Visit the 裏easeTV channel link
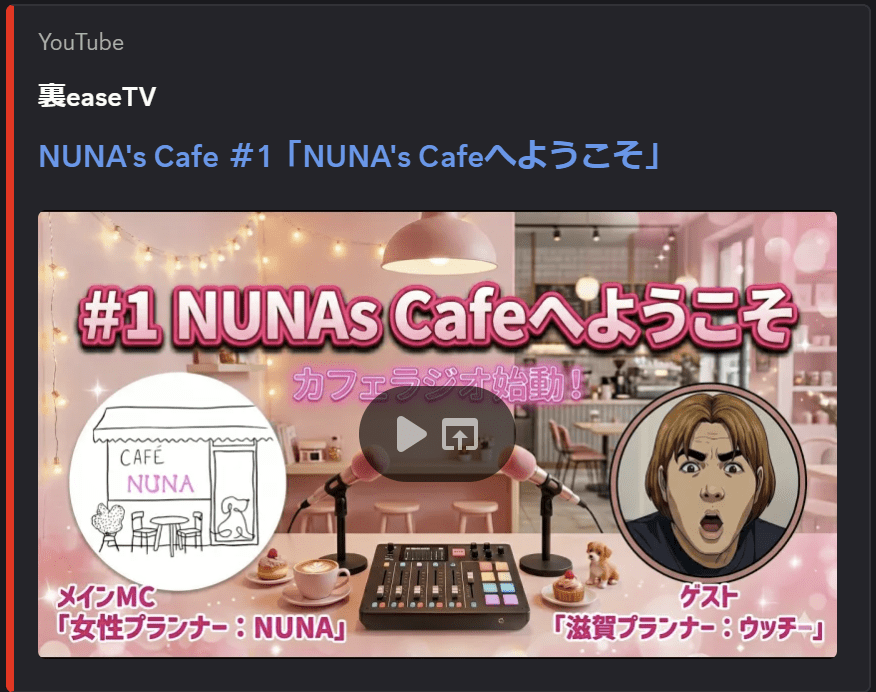This screenshot has height=692, width=876. pos(97,97)
